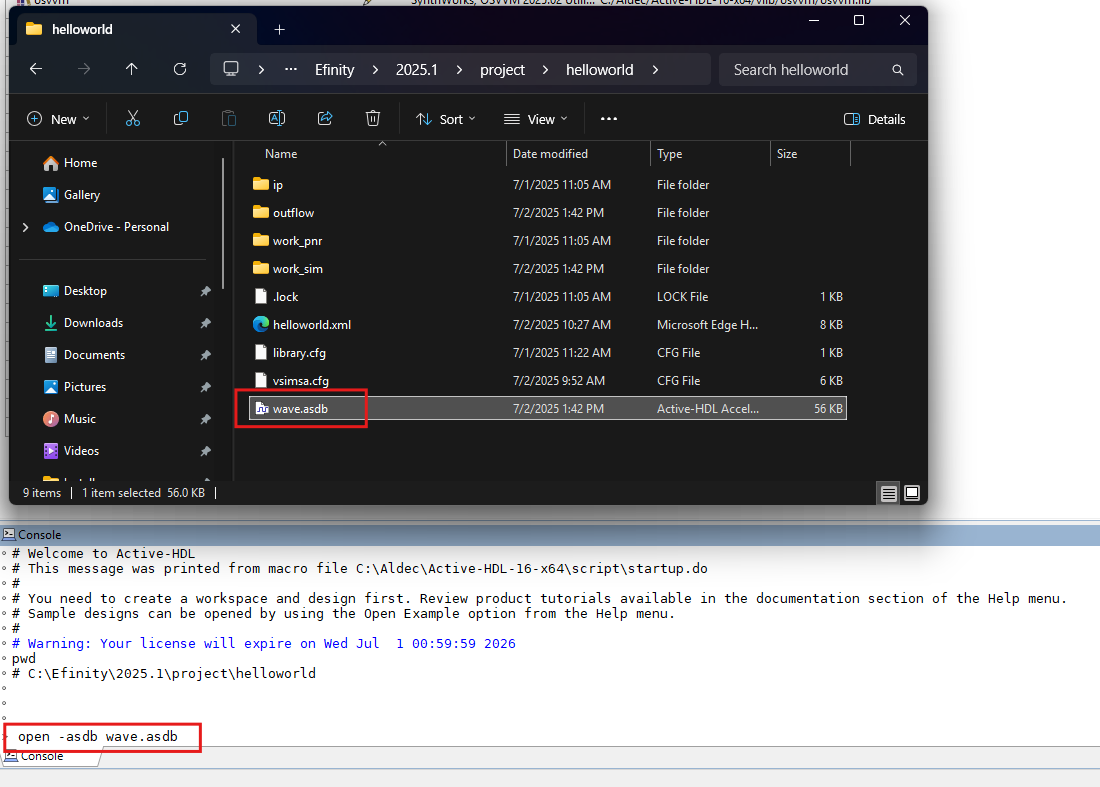Viewport: 1100px width, 787px height.
Task: Click the This PC monitor icon in address bar
Action: click(231, 69)
